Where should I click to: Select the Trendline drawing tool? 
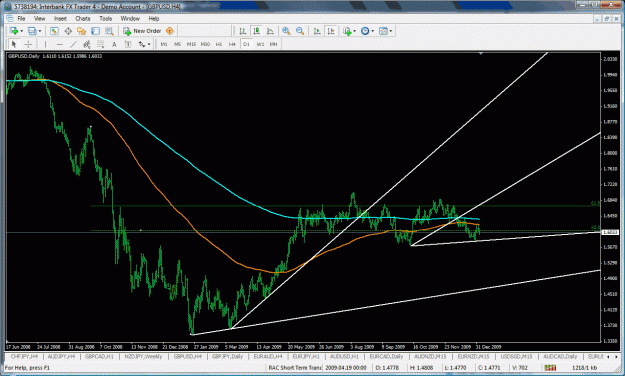pos(73,44)
